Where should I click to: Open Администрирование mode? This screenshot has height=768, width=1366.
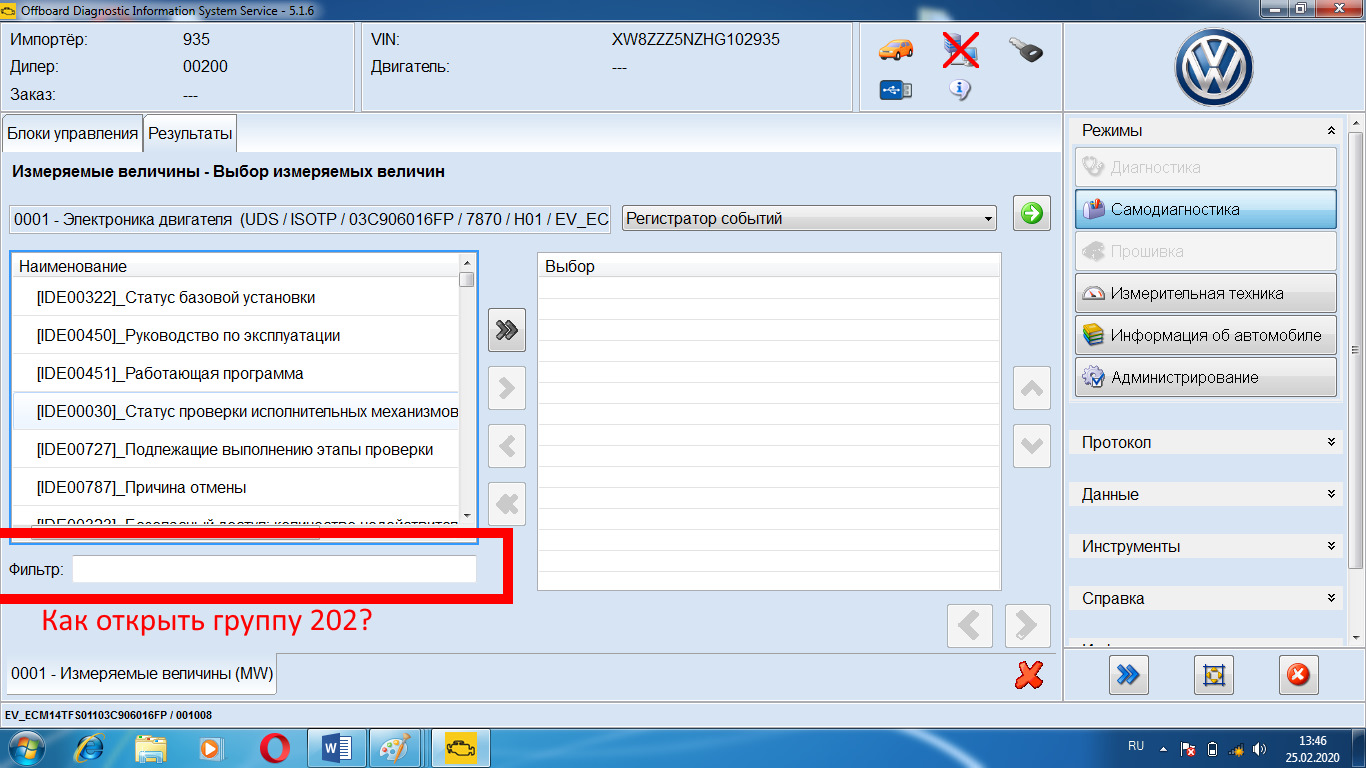tap(1206, 378)
